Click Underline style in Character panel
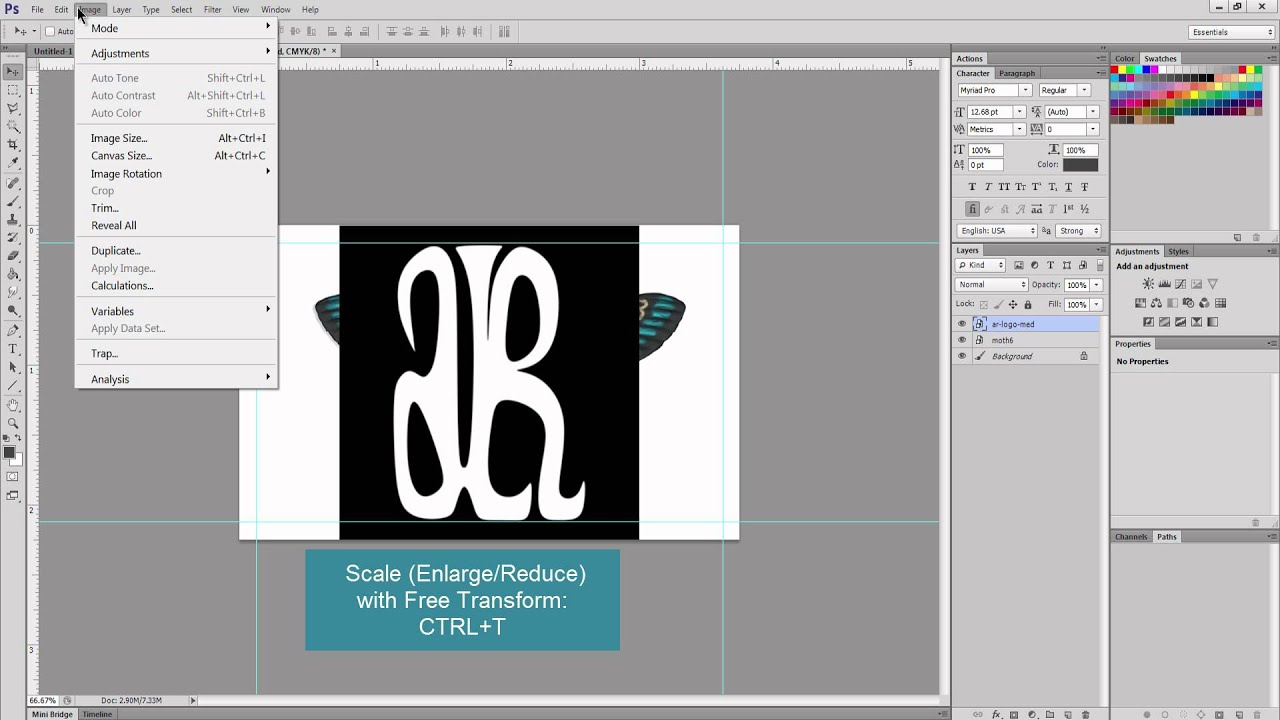The height and width of the screenshot is (720, 1280). pos(1068,187)
